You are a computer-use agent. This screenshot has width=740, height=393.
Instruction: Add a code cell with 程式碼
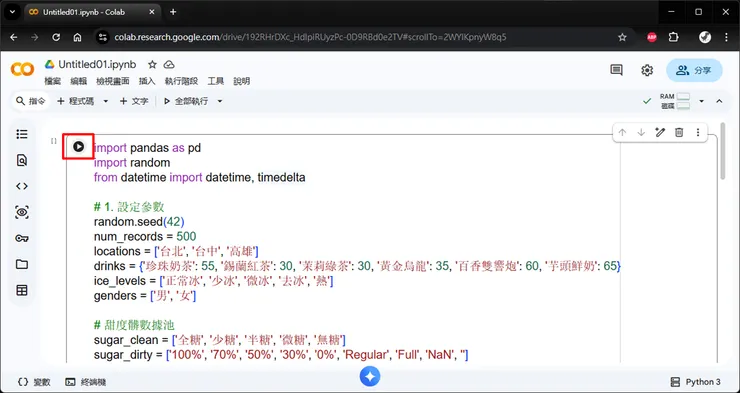pos(76,101)
